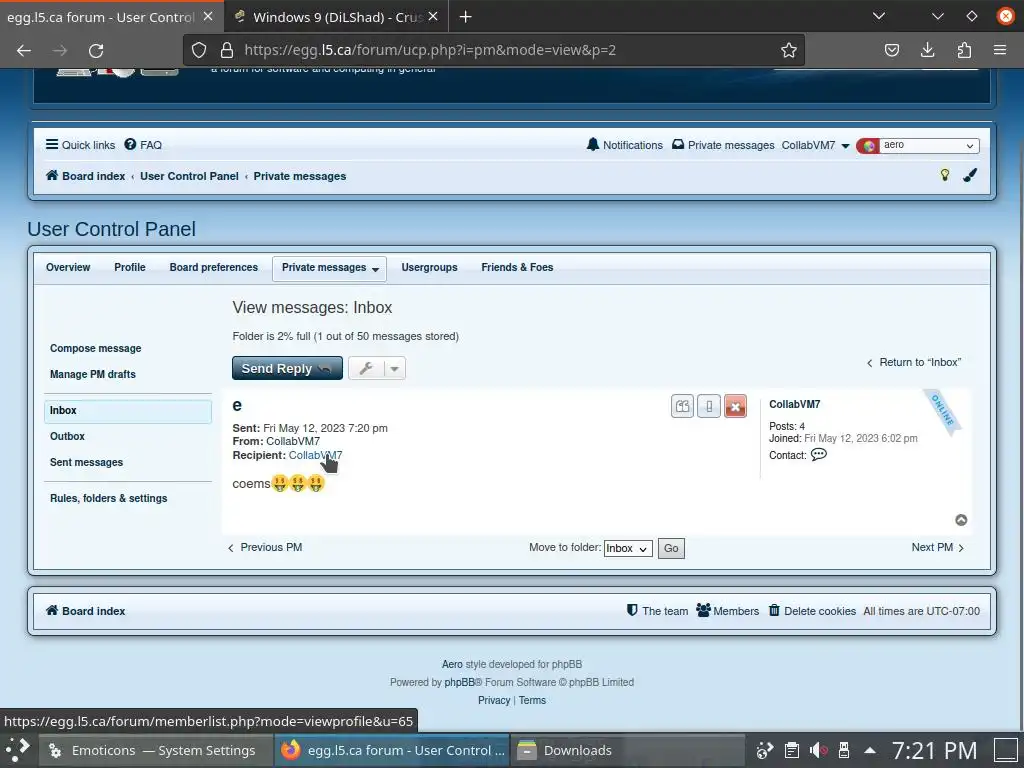This screenshot has width=1024, height=768.
Task: Open Rules, folders & settings
Action: [x=108, y=498]
